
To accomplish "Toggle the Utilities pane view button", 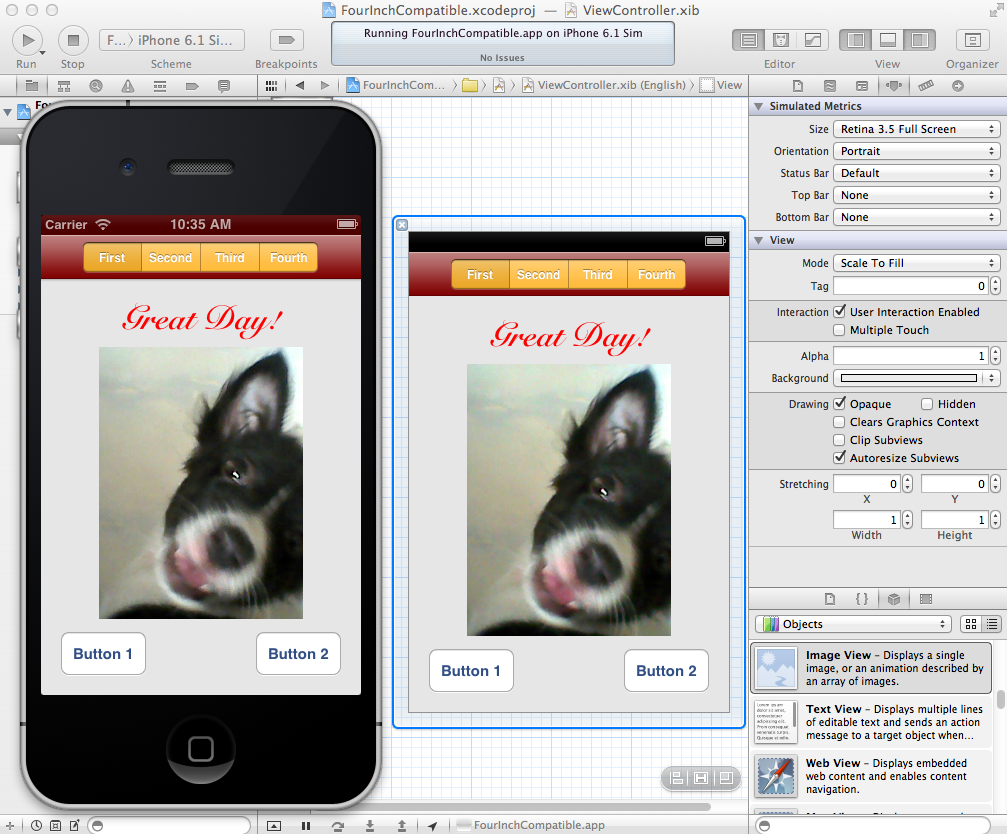I will pyautogui.click(x=920, y=40).
